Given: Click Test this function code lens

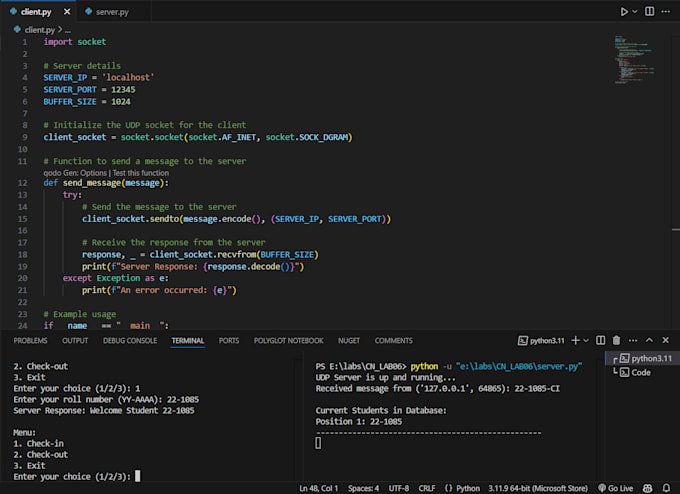Looking at the screenshot, I should (x=141, y=173).
